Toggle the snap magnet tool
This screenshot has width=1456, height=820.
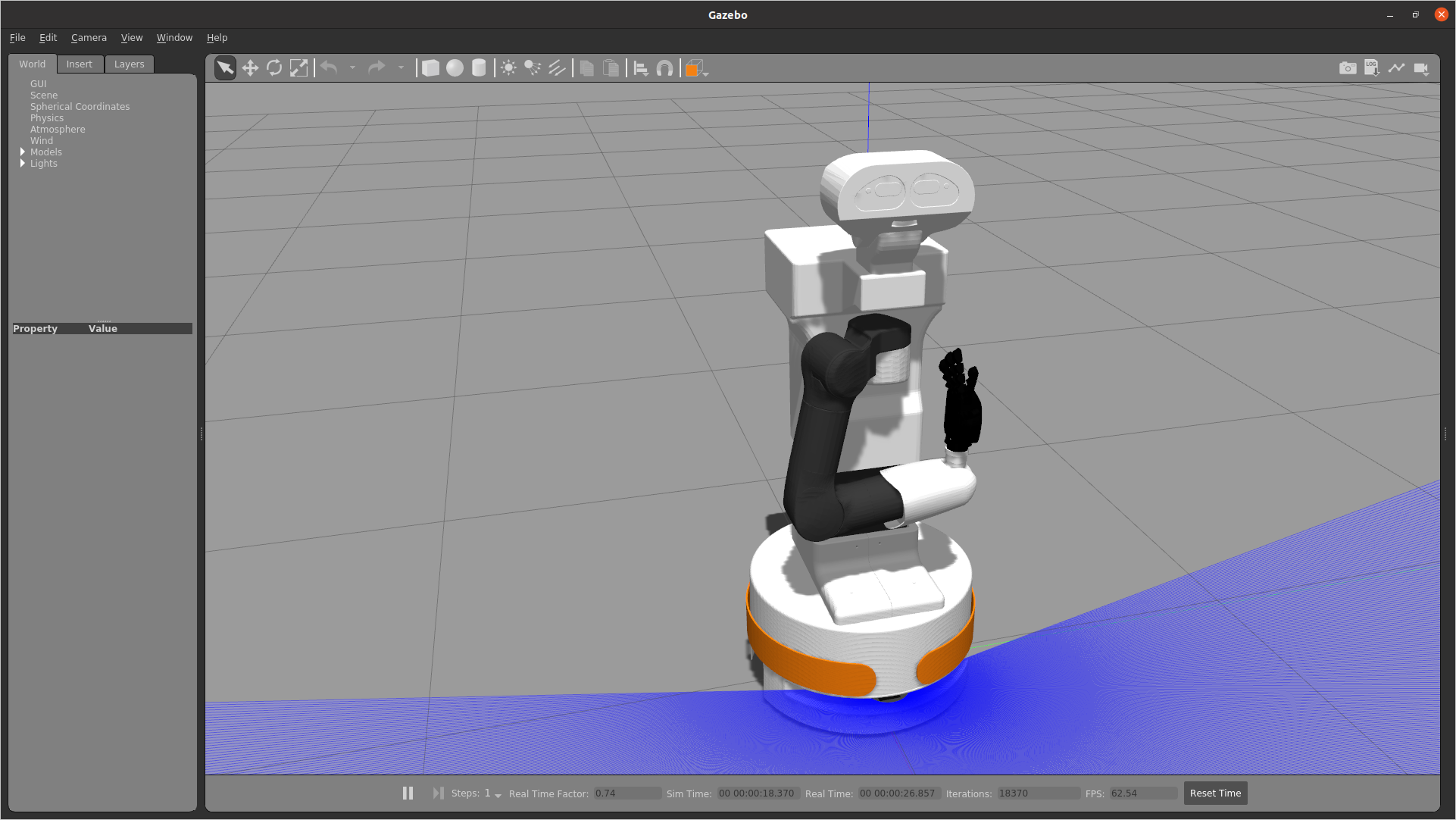[664, 68]
